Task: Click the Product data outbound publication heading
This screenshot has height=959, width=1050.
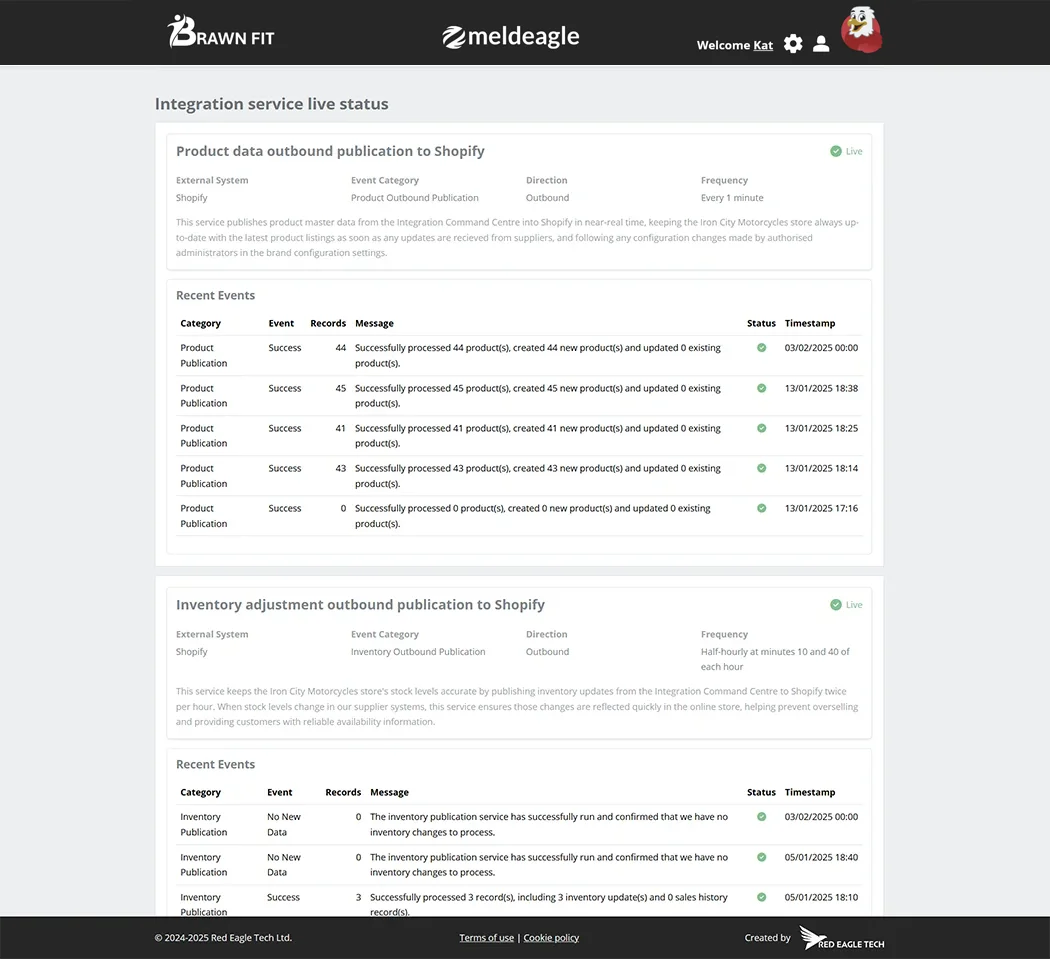Action: pos(330,151)
